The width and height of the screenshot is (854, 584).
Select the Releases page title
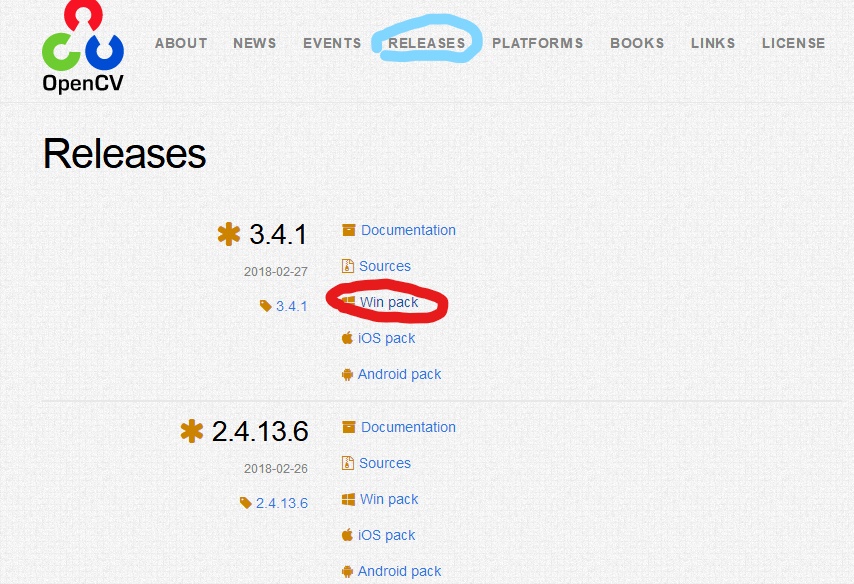click(x=125, y=154)
